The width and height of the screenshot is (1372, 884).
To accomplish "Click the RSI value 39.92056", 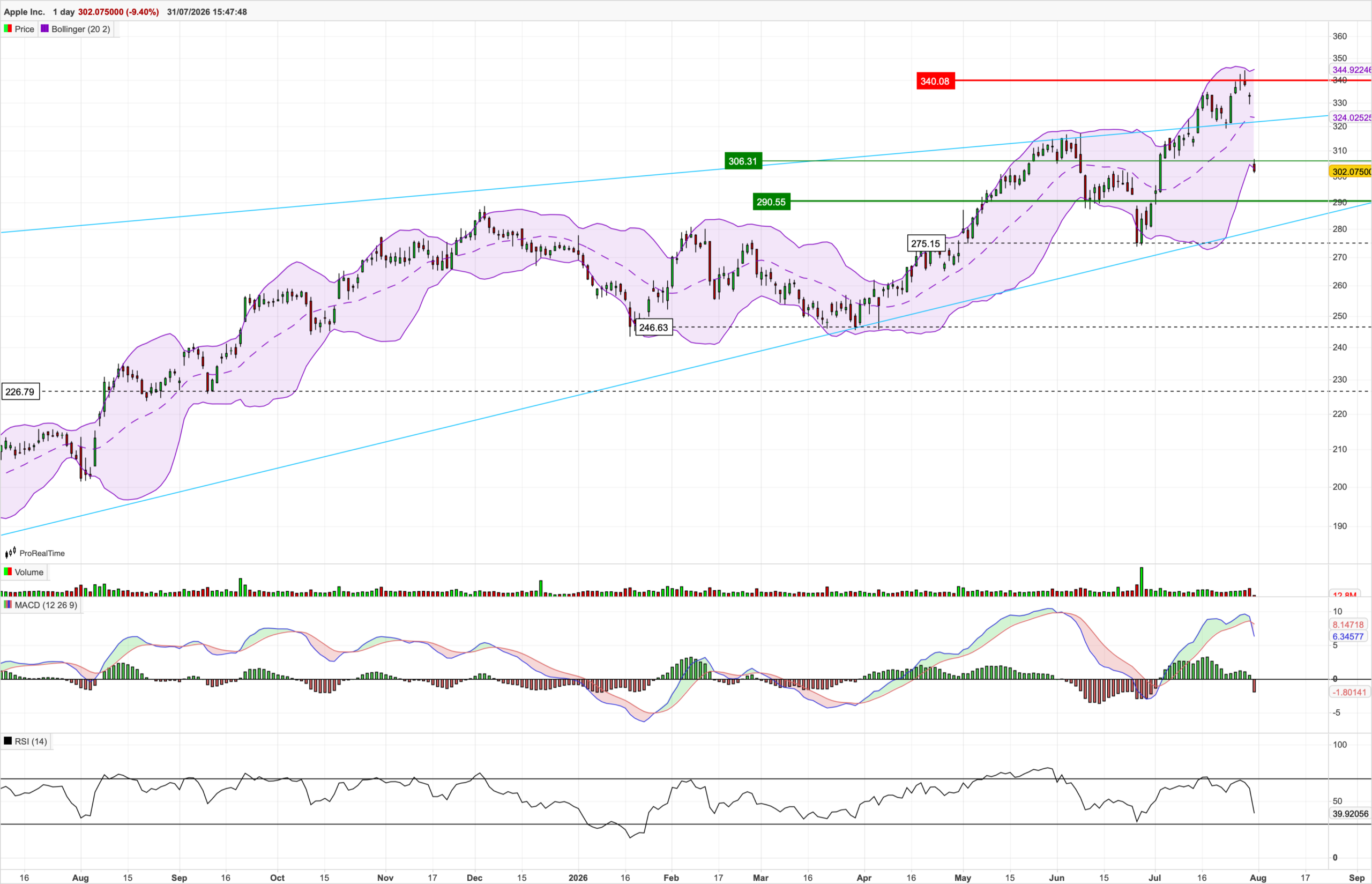I will click(1350, 813).
